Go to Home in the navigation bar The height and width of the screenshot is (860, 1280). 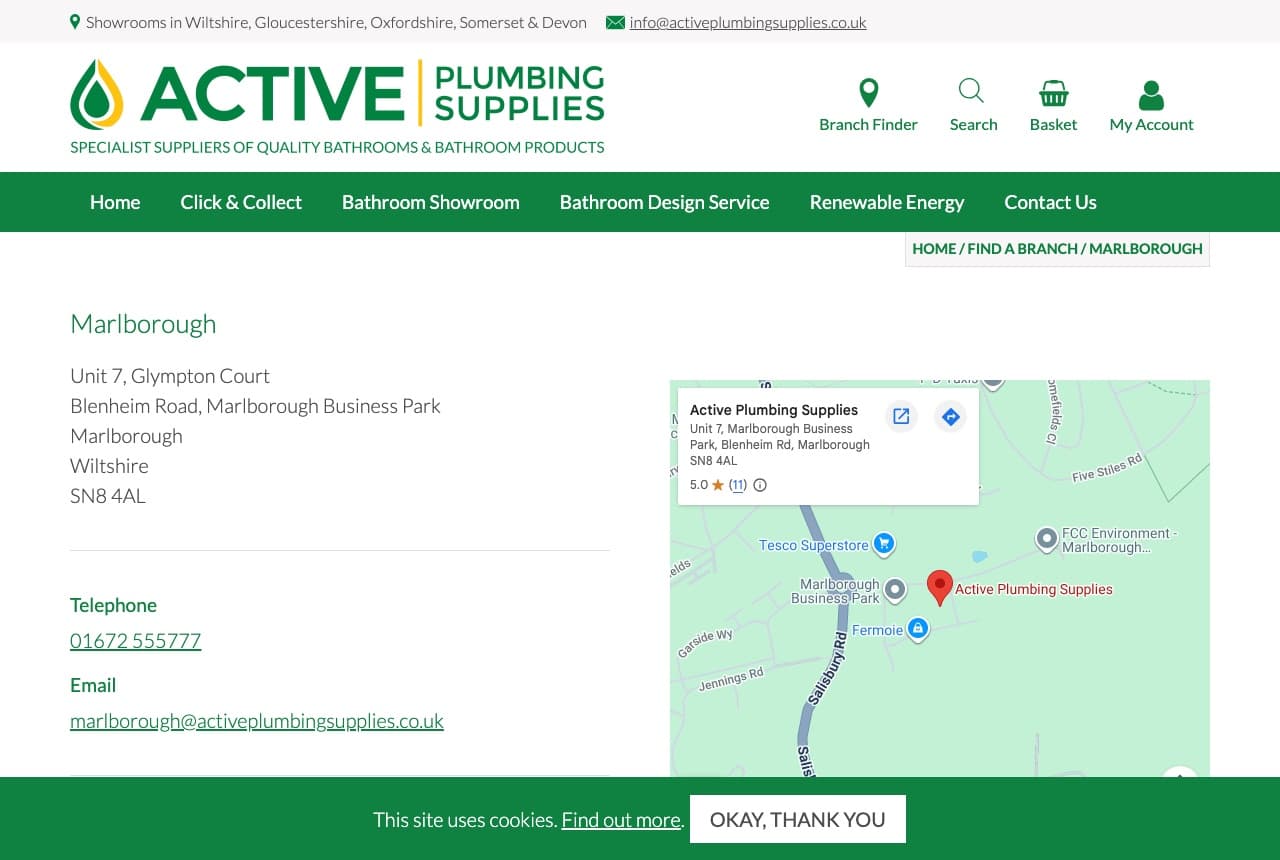(115, 202)
